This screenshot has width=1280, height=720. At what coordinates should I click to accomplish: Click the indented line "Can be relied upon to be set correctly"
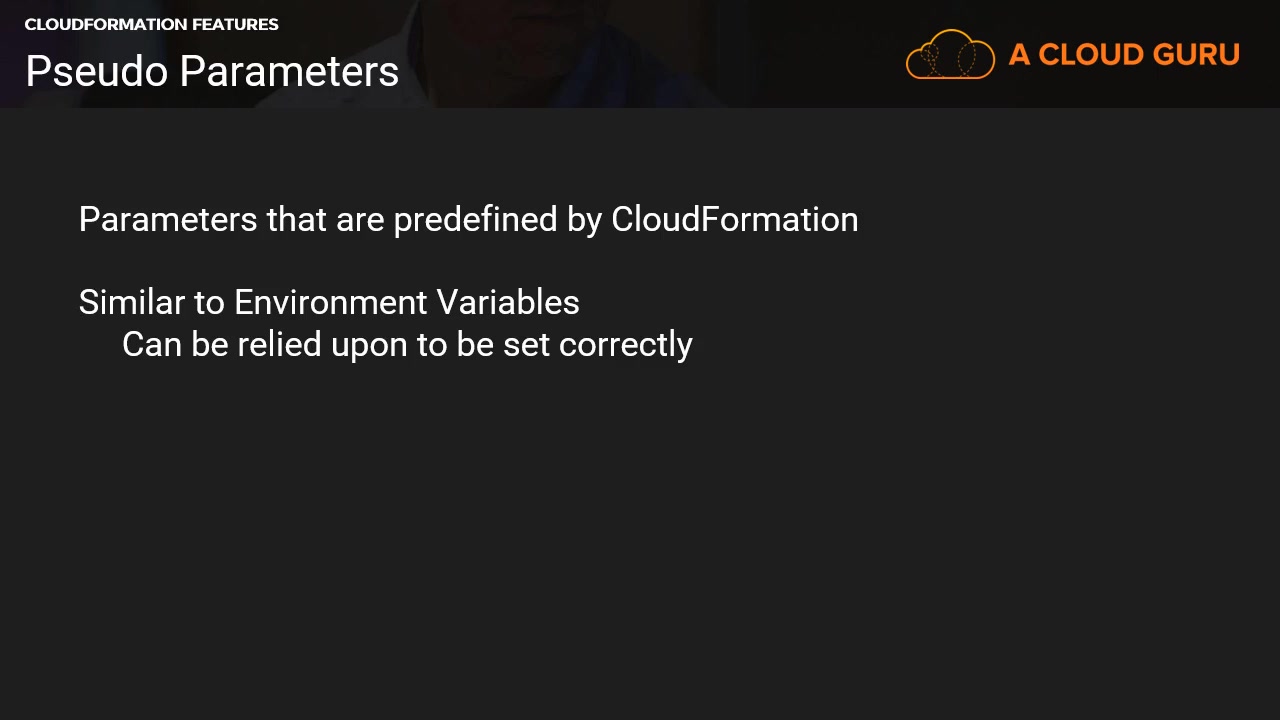coord(407,345)
